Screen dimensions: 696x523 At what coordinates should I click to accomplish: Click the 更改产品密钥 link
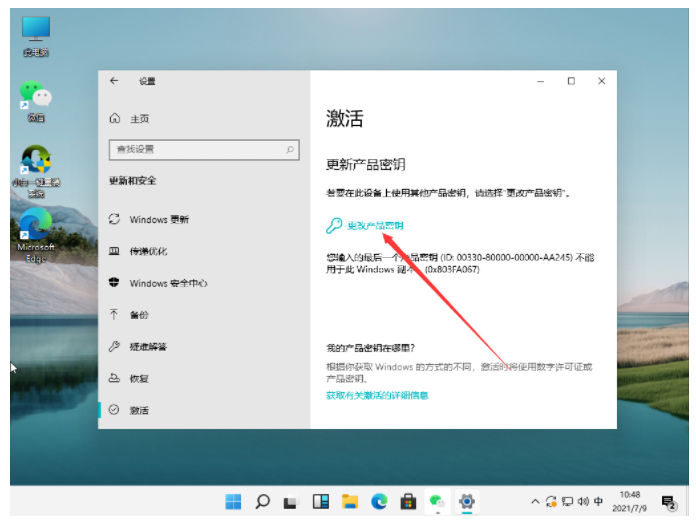coord(374,226)
